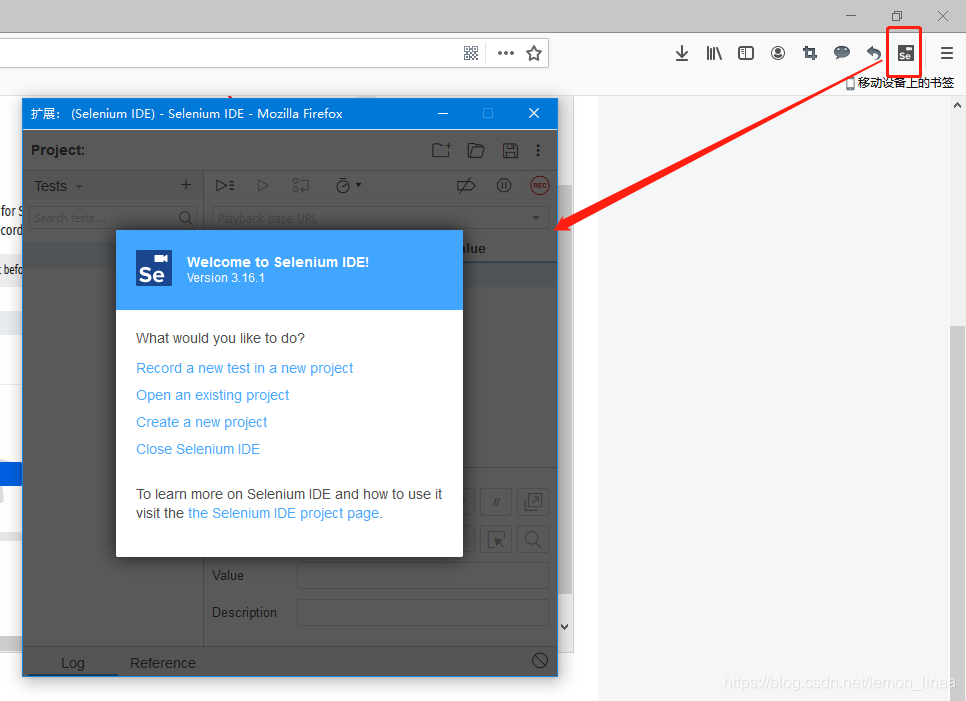Click the chat bubble toolbar icon

842,53
